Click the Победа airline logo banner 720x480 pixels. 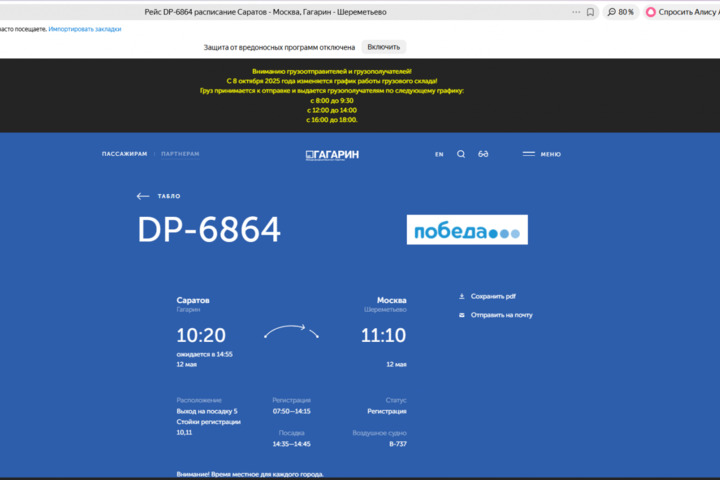467,230
